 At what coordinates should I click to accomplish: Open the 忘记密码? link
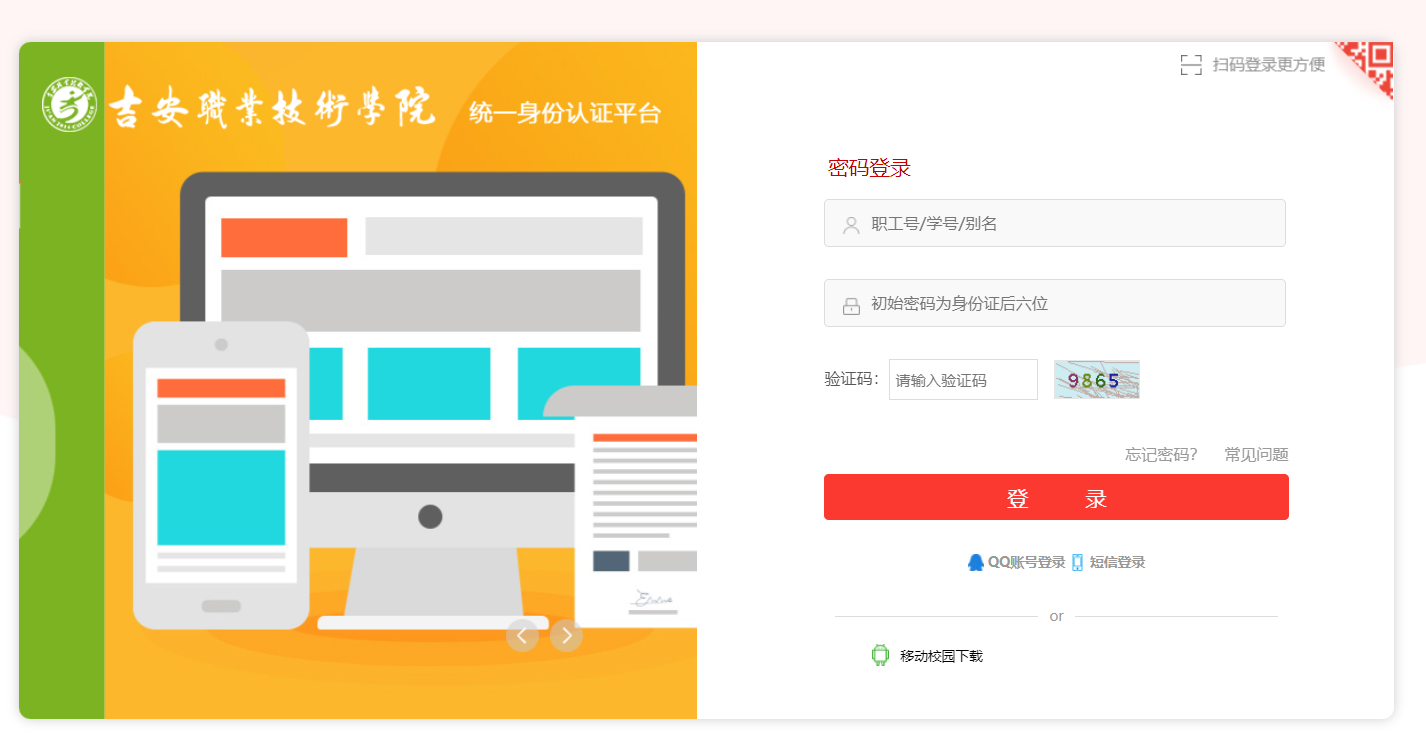(x=1161, y=455)
